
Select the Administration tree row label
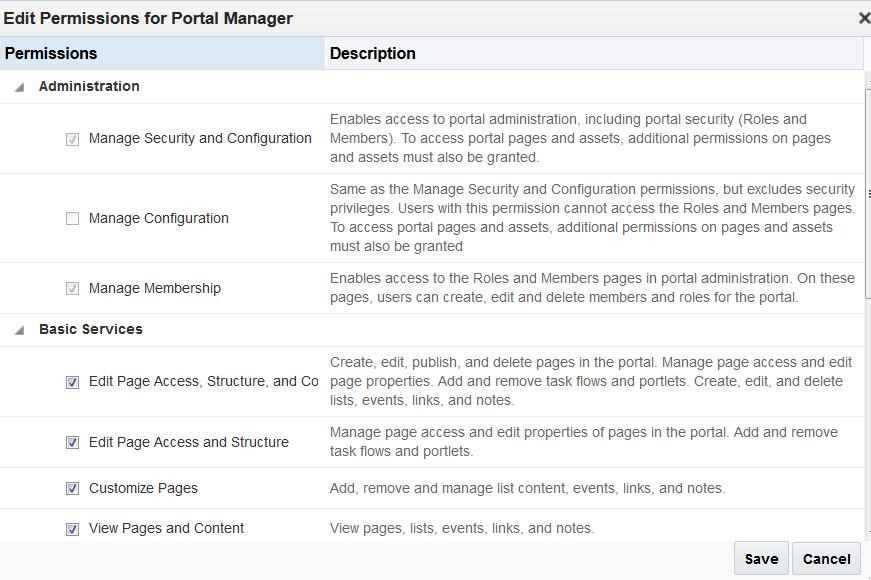[89, 87]
